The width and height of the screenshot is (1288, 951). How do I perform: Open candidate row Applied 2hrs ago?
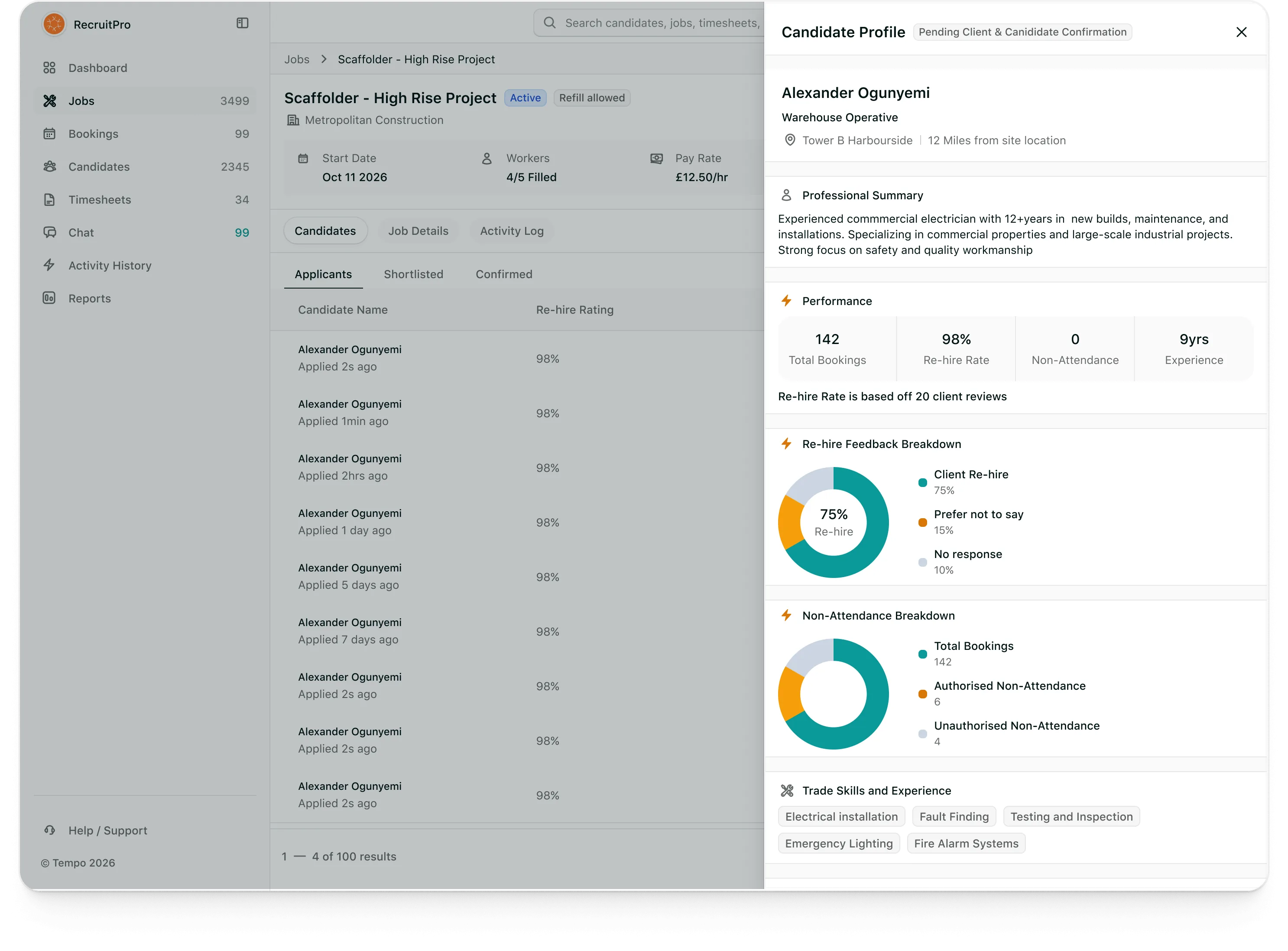point(517,467)
